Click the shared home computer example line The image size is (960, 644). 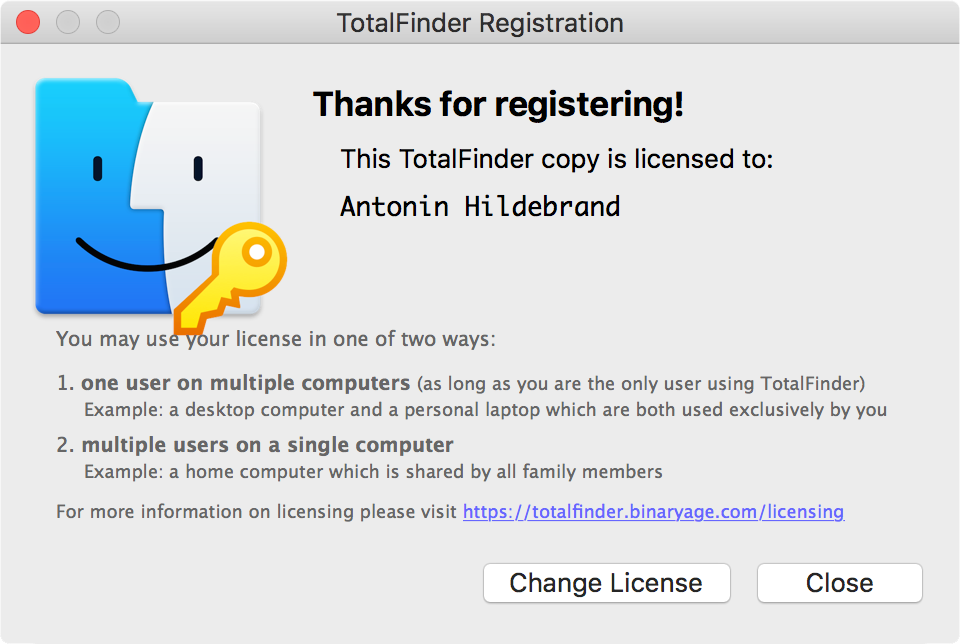[x=373, y=471]
